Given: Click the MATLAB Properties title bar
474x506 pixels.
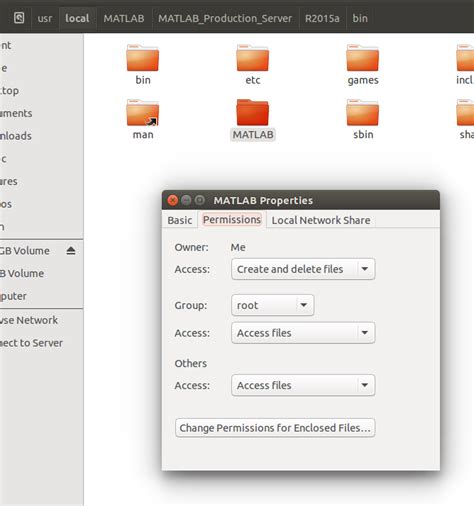Looking at the screenshot, I should [x=301, y=200].
